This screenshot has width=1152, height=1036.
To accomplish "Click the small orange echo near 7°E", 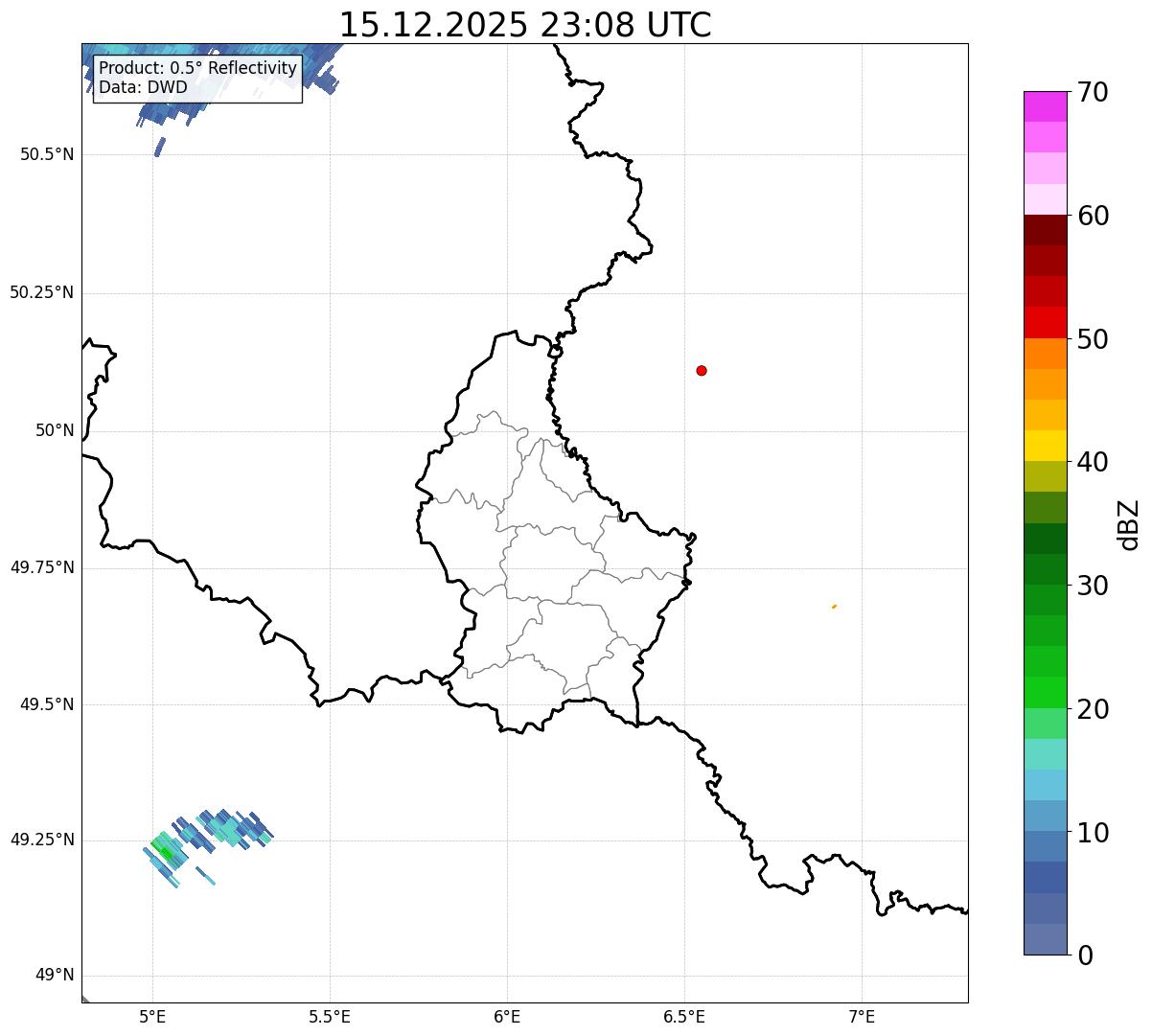I will [835, 607].
